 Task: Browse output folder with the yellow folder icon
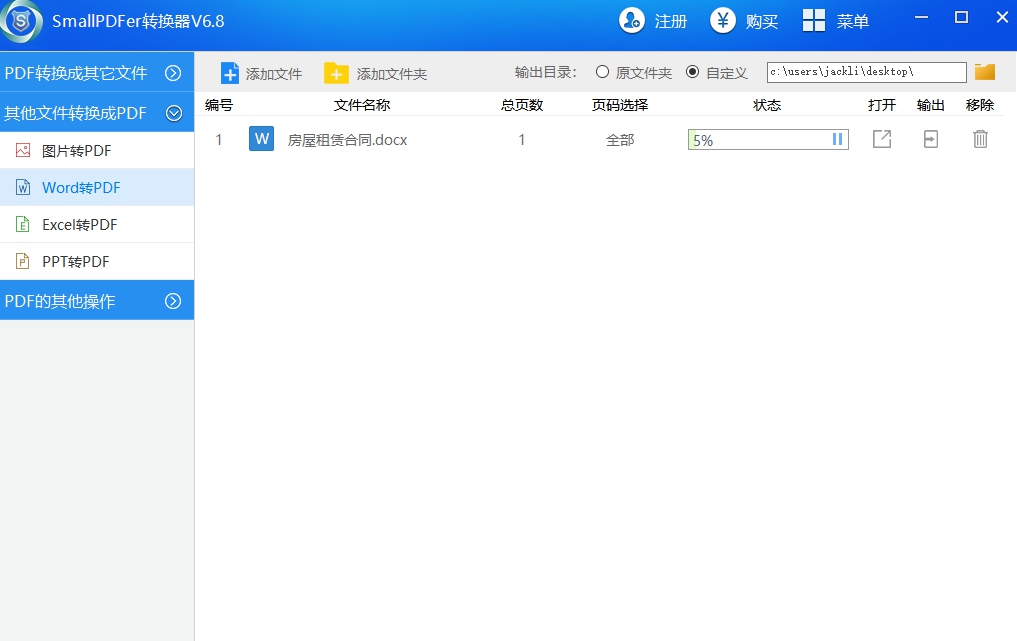[984, 71]
